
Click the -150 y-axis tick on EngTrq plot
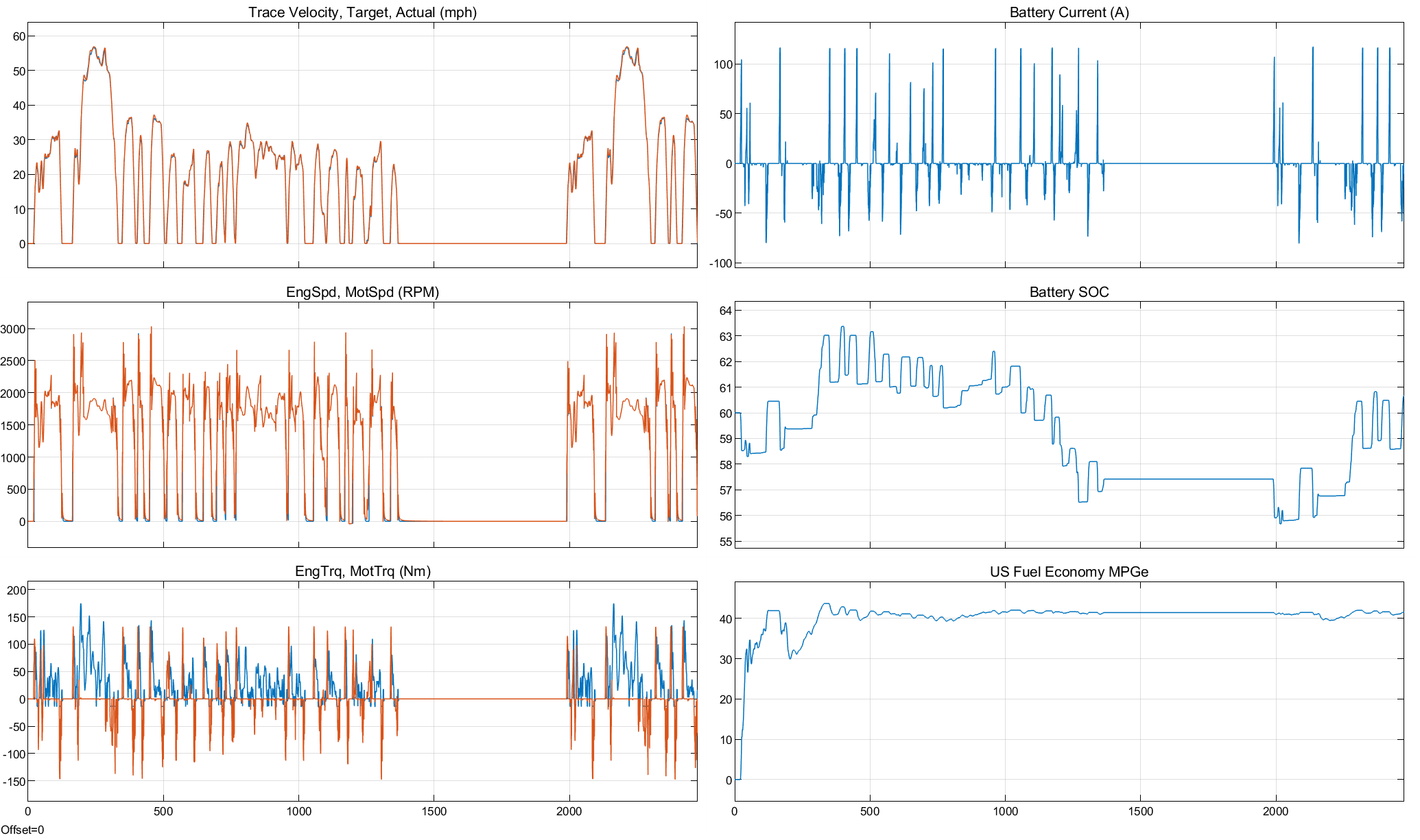[14, 781]
